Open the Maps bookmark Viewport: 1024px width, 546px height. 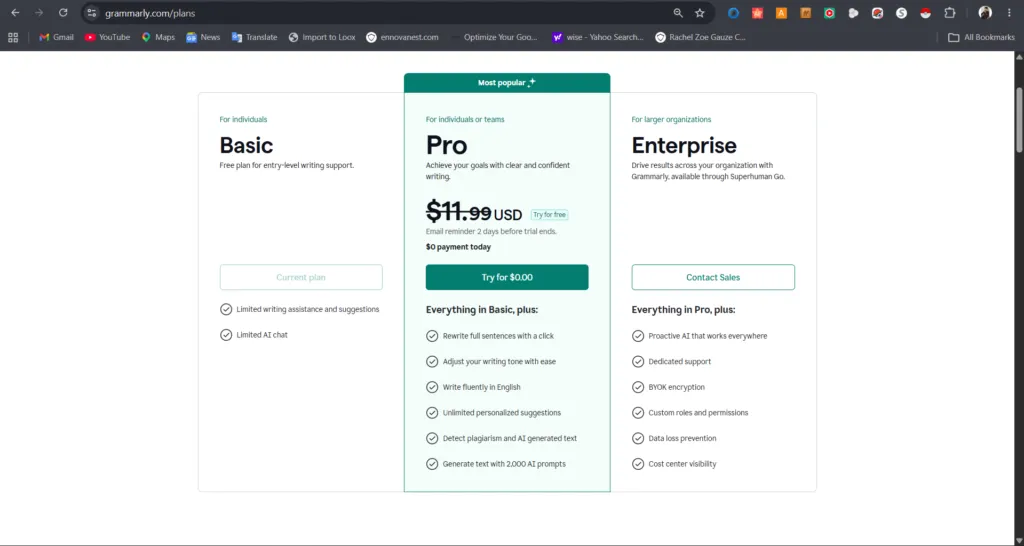click(x=158, y=37)
